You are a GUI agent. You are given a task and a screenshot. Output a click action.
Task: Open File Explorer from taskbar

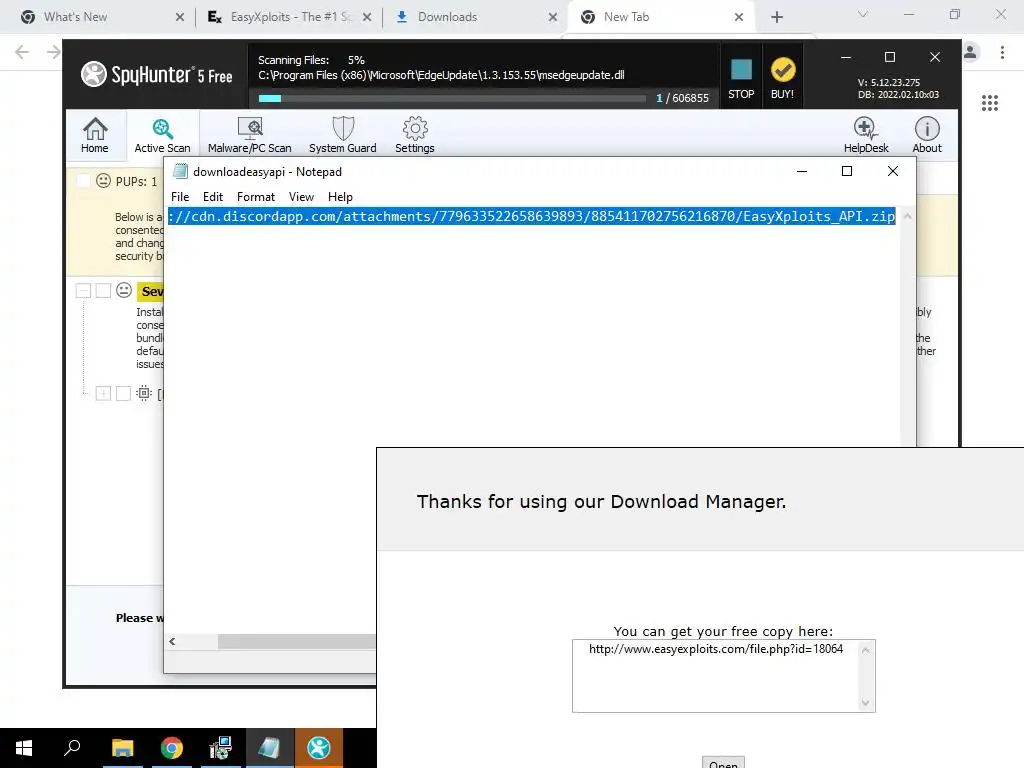click(122, 748)
